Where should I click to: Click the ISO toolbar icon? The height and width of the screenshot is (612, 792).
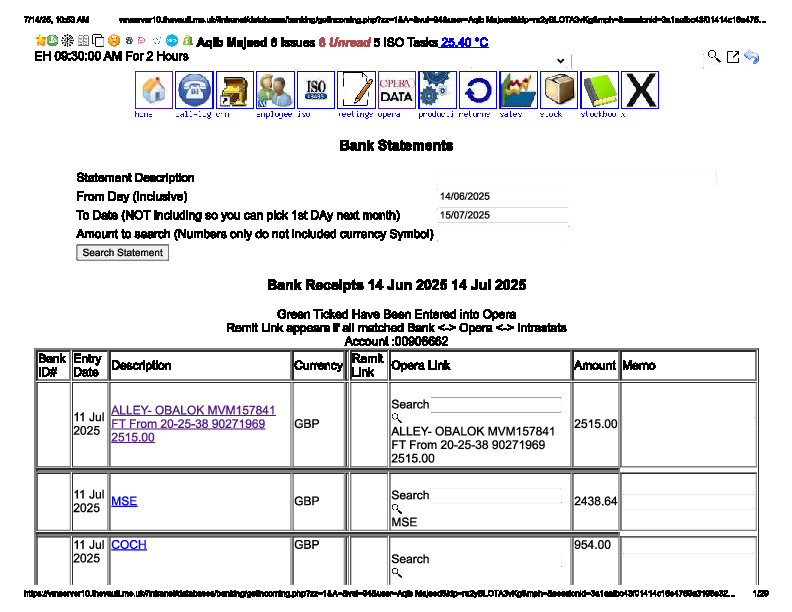[316, 90]
